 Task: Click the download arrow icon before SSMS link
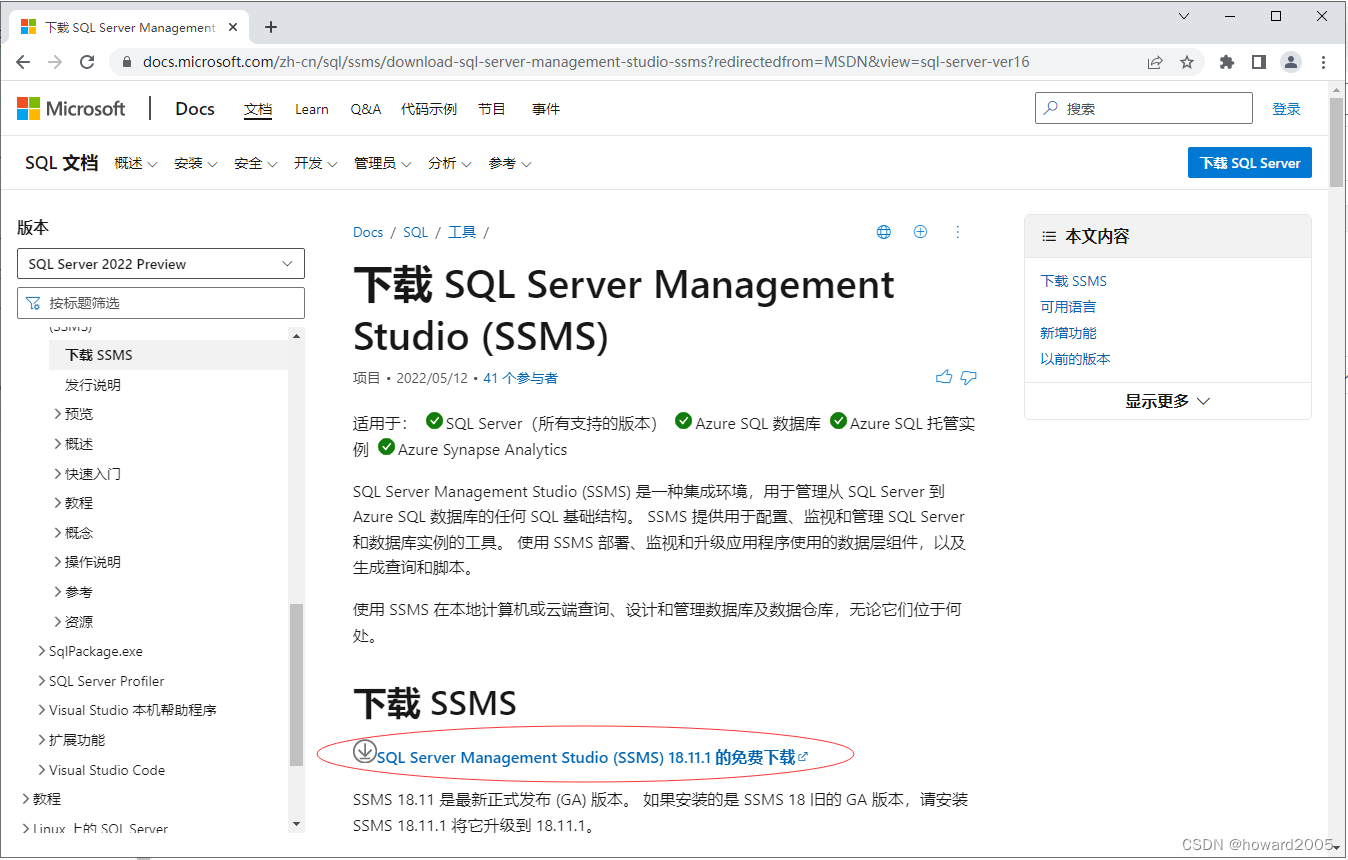pos(365,750)
